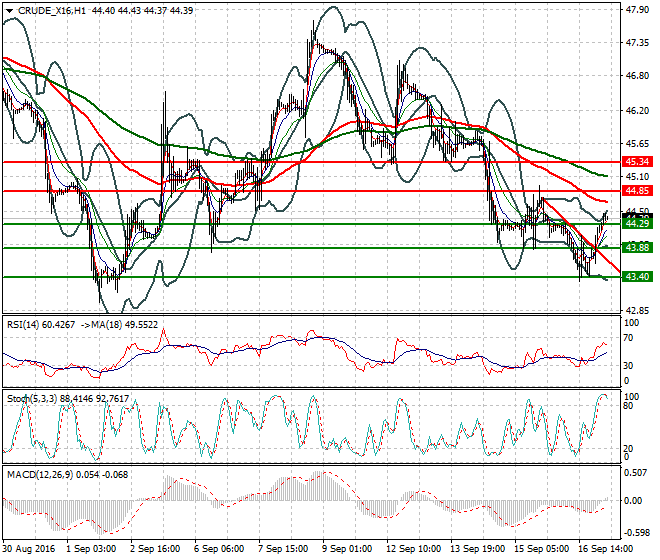Select the red 45.34 resistance price label
Image resolution: width=660 pixels, height=560 pixels.
click(x=637, y=161)
